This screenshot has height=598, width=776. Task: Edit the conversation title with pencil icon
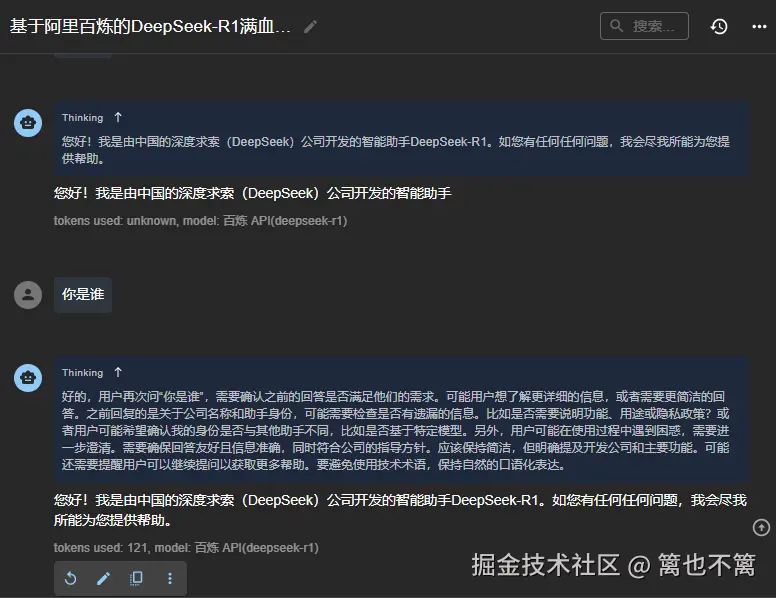pyautogui.click(x=310, y=26)
